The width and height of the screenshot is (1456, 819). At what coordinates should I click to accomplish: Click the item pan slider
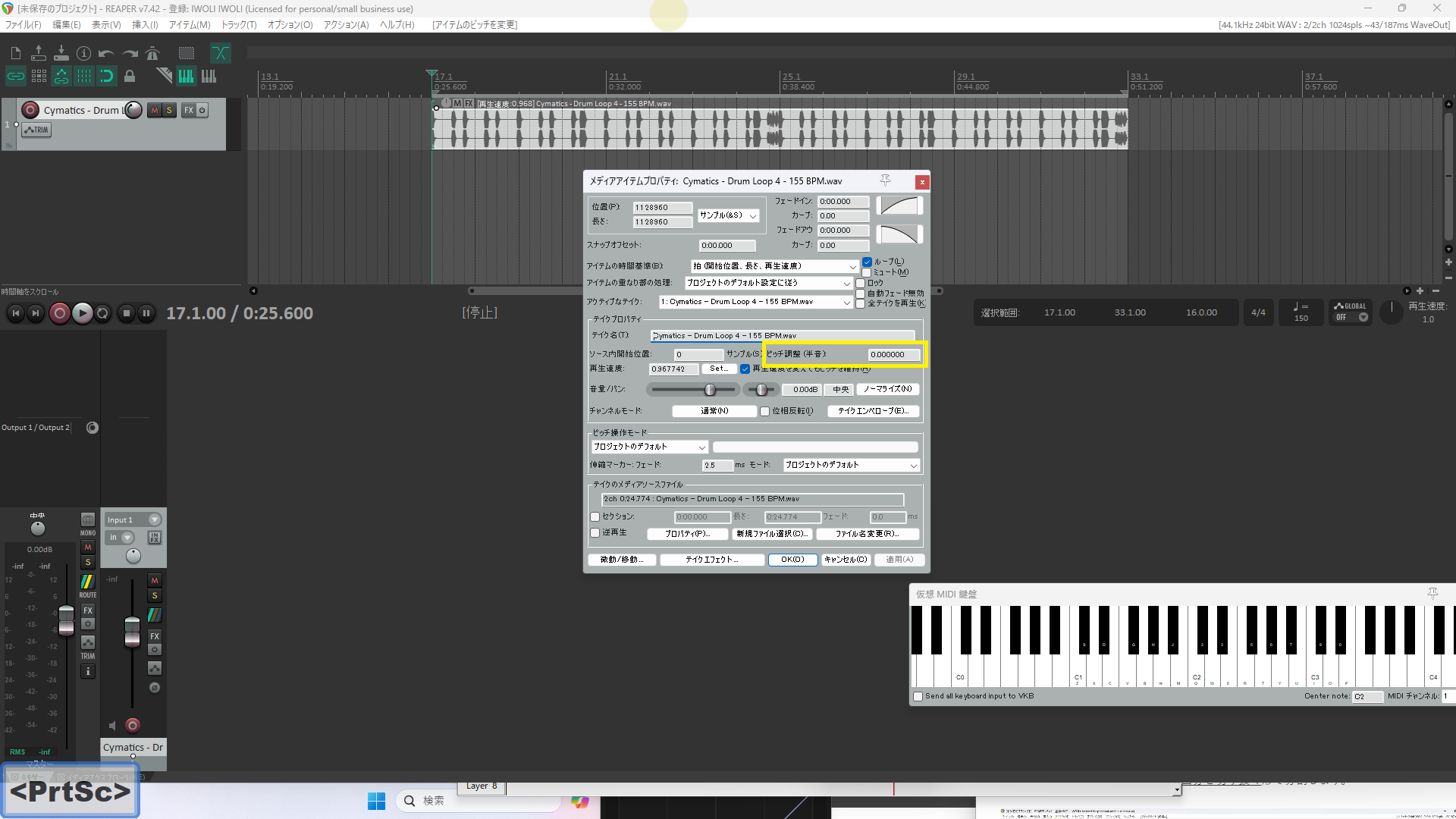(x=760, y=390)
